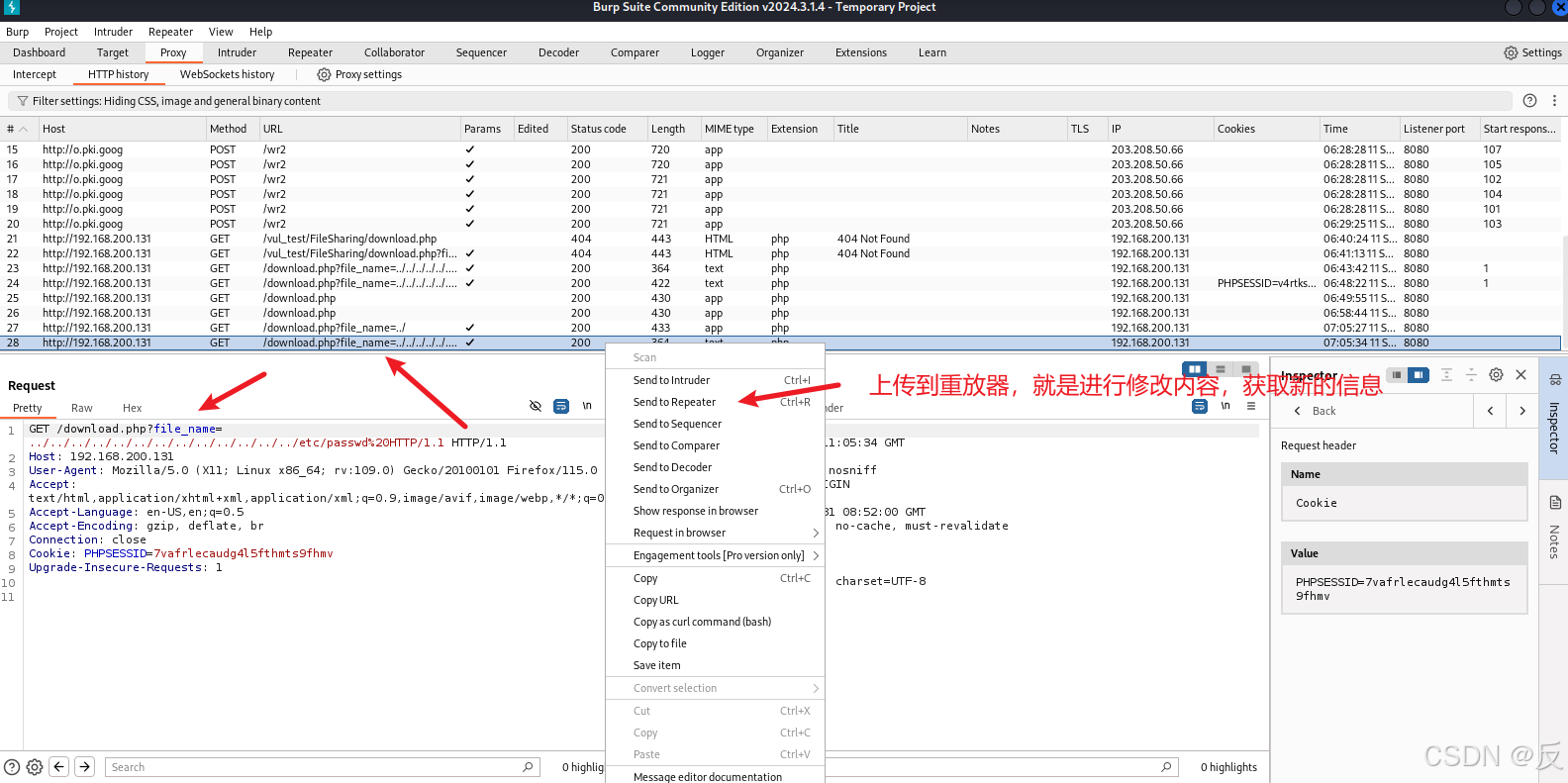This screenshot has width=1568, height=783.
Task: Toggle non-printable characters in response editor
Action: tap(1225, 406)
